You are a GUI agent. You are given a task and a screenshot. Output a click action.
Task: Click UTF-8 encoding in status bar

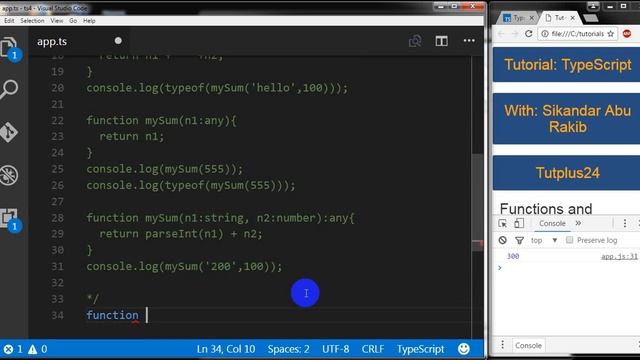tap(336, 349)
